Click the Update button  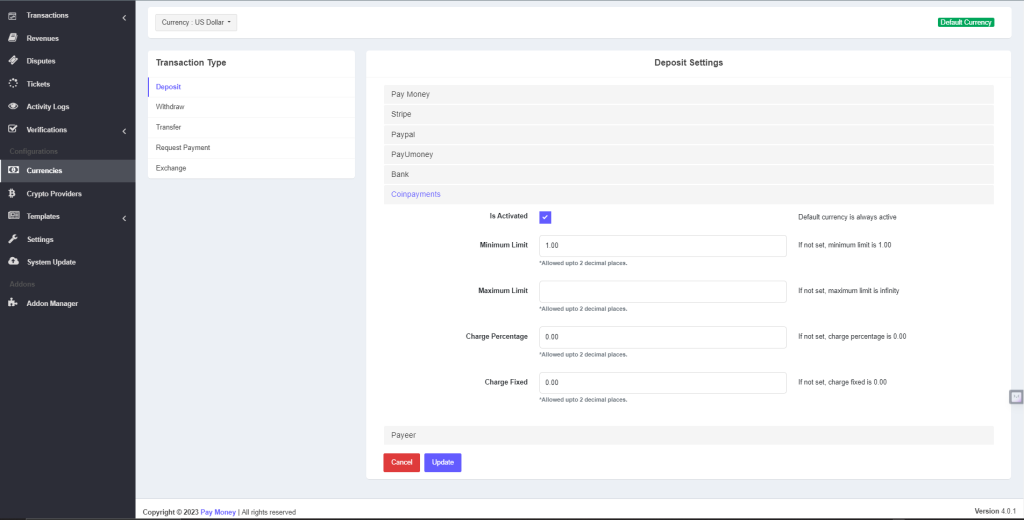point(442,462)
